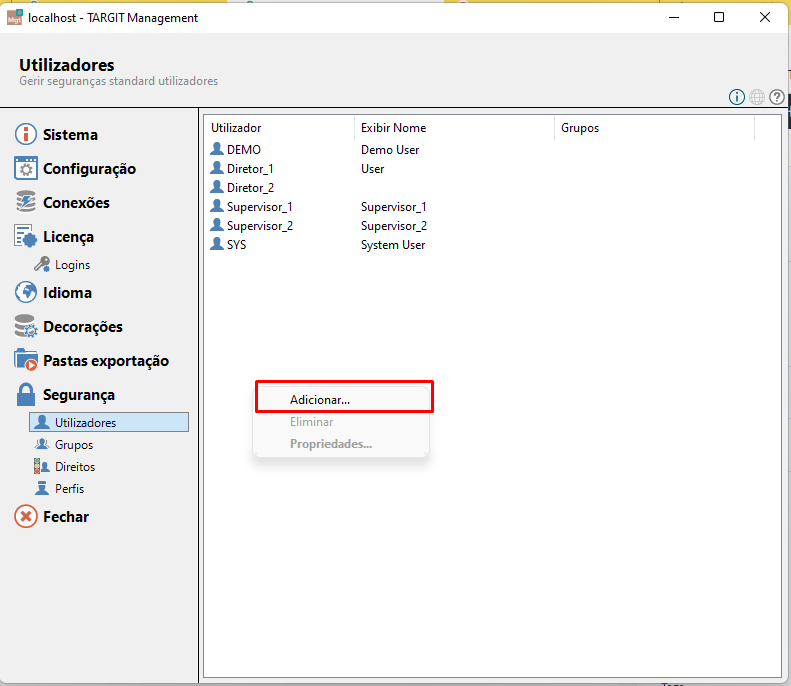Click the Direitos traffic light icon

point(41,467)
